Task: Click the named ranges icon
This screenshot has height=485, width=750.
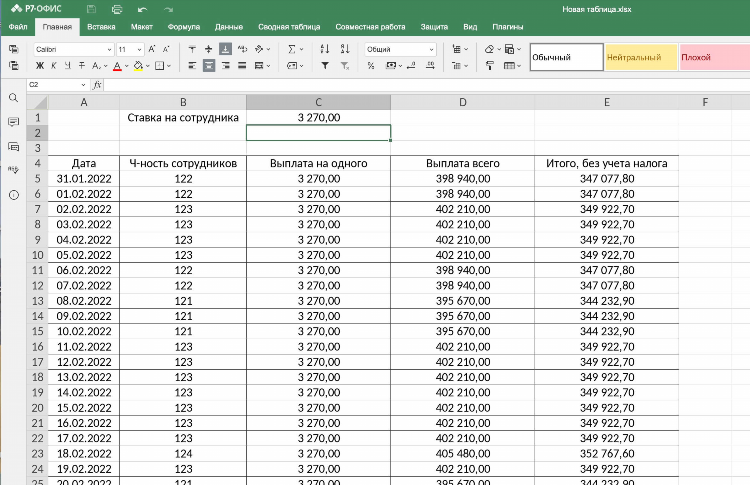Action: tap(292, 66)
